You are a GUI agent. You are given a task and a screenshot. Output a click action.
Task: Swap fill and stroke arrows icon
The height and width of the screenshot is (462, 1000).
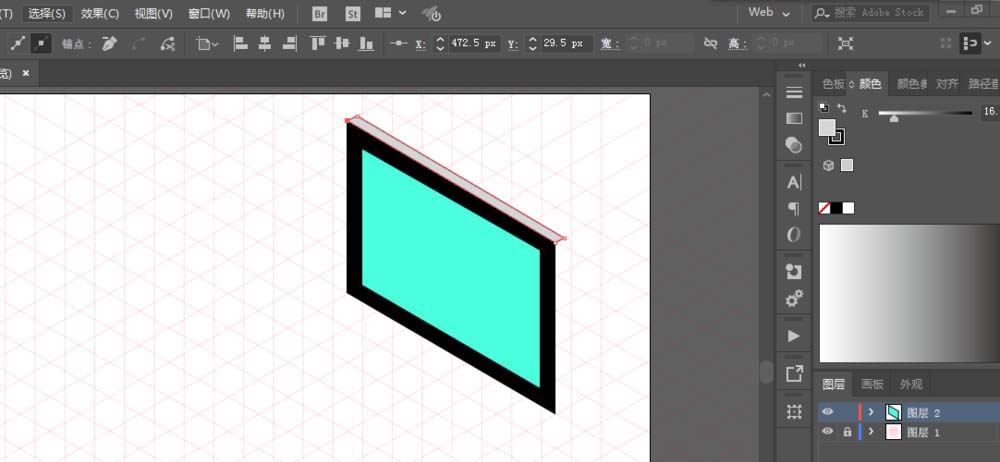[841, 108]
